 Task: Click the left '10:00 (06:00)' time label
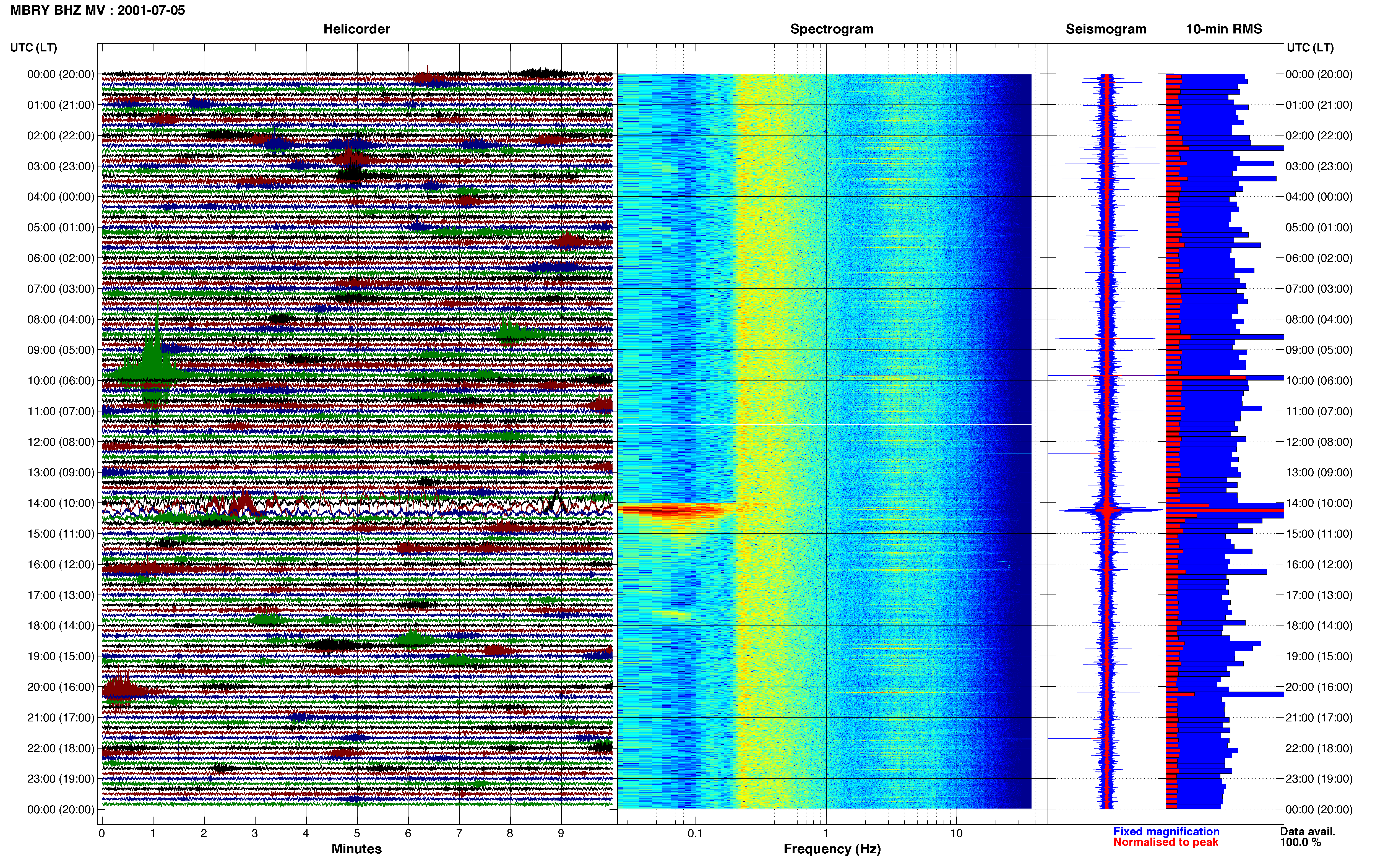coord(61,380)
